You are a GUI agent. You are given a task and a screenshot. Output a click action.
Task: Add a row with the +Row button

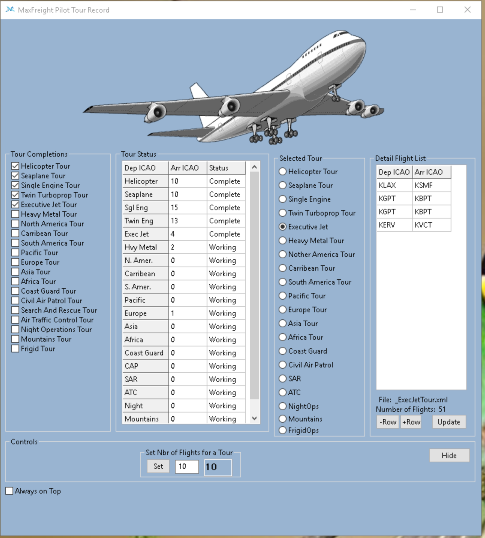[x=411, y=422]
